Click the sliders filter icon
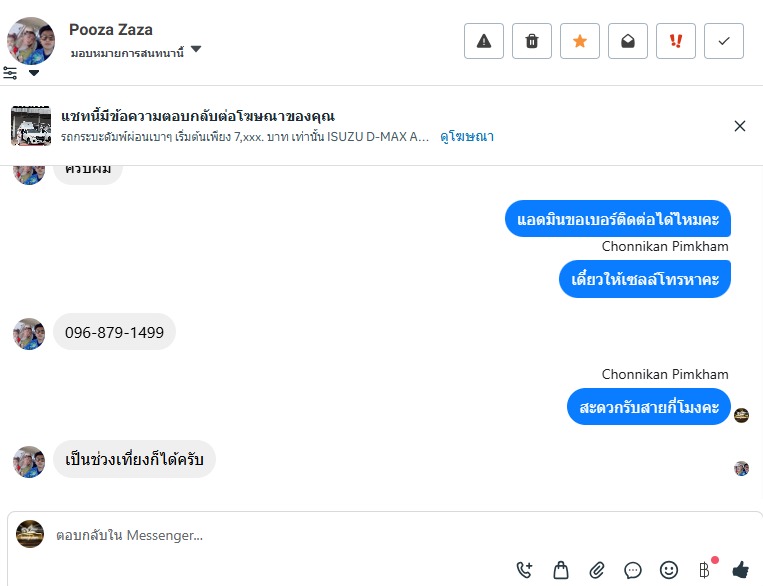 point(10,73)
